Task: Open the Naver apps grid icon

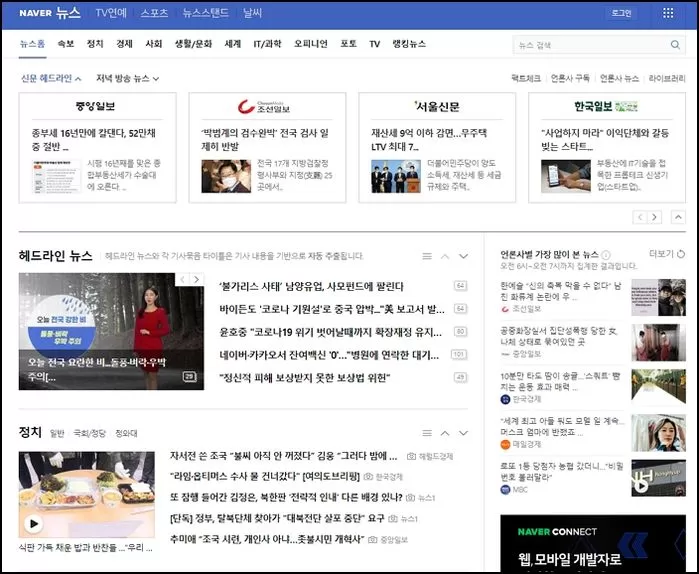Action: (x=668, y=13)
